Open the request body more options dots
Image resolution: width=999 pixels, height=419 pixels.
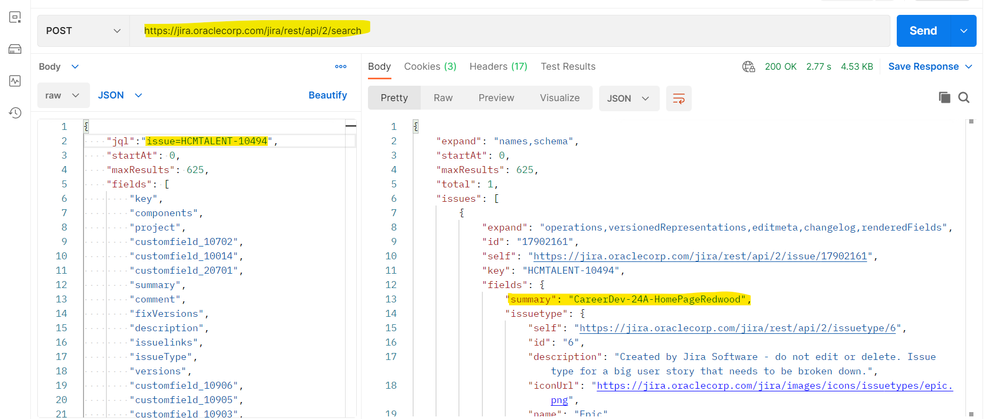pos(341,66)
